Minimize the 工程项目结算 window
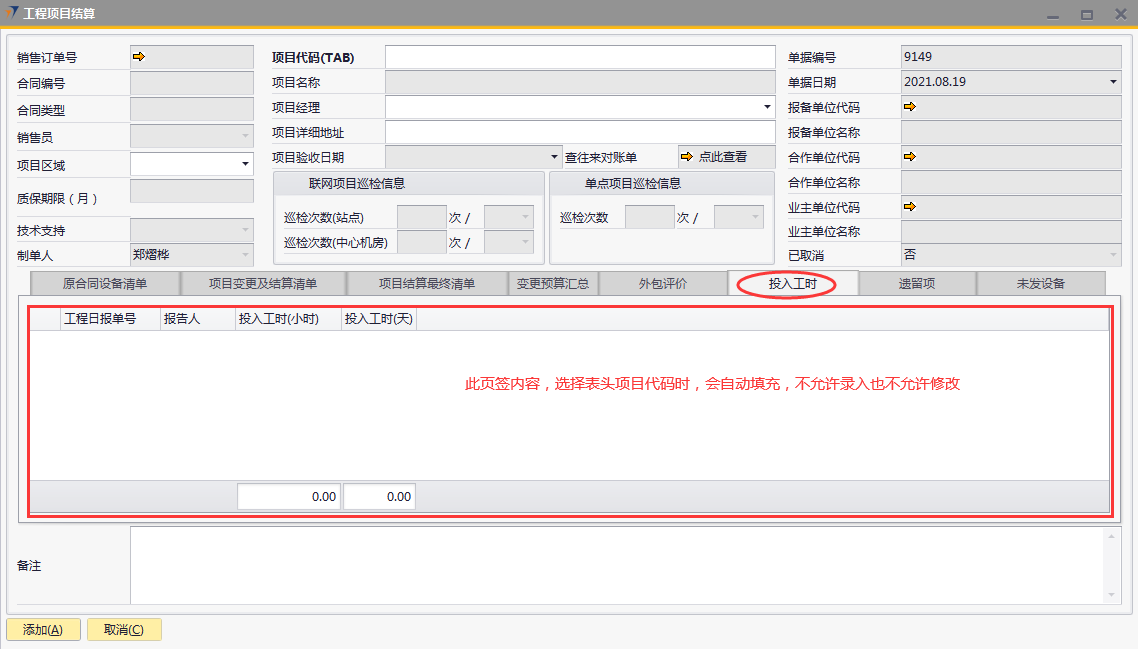1138x649 pixels. [1051, 14]
